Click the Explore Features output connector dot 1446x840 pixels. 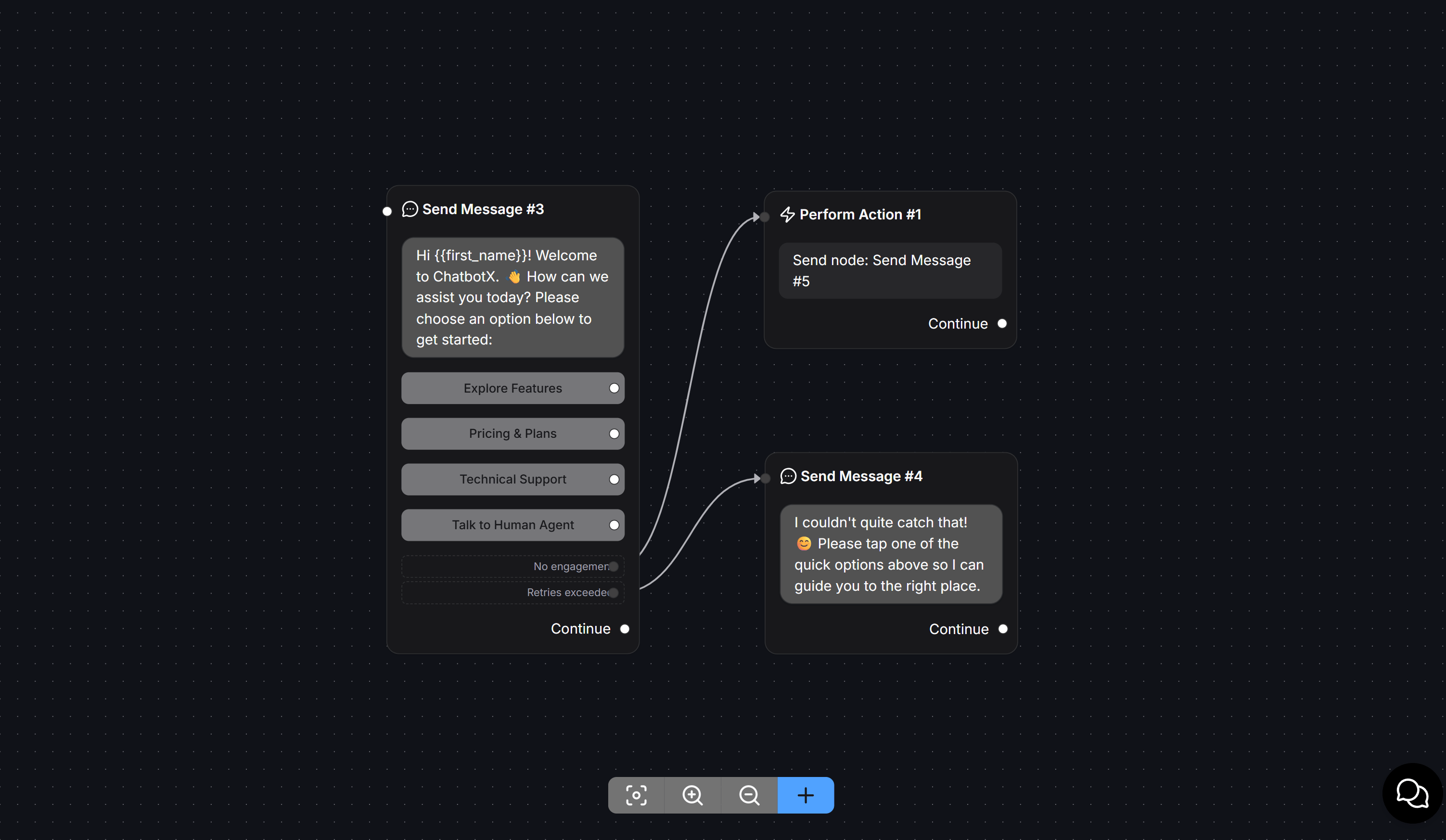click(x=614, y=388)
